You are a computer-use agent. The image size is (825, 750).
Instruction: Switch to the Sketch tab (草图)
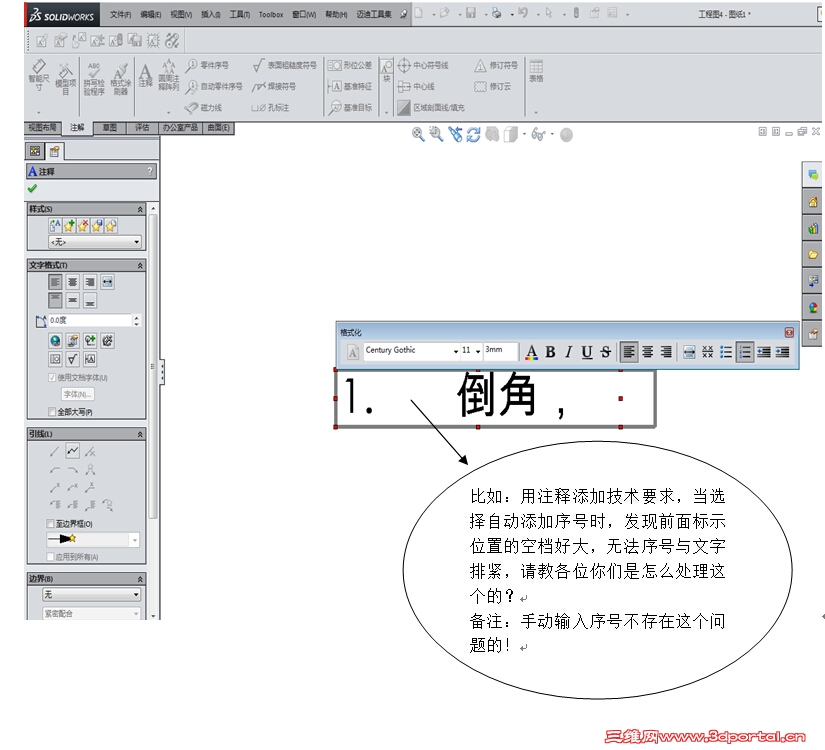pos(109,127)
